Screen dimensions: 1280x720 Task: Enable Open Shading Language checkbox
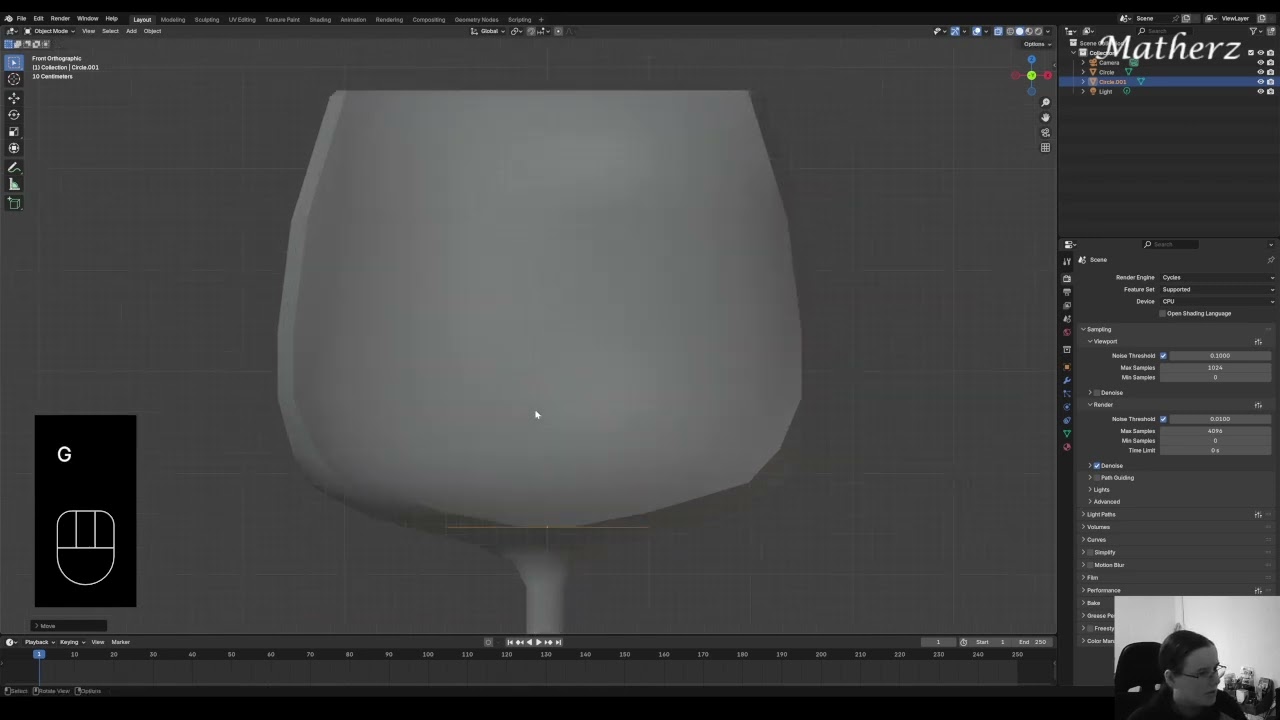(x=1163, y=313)
